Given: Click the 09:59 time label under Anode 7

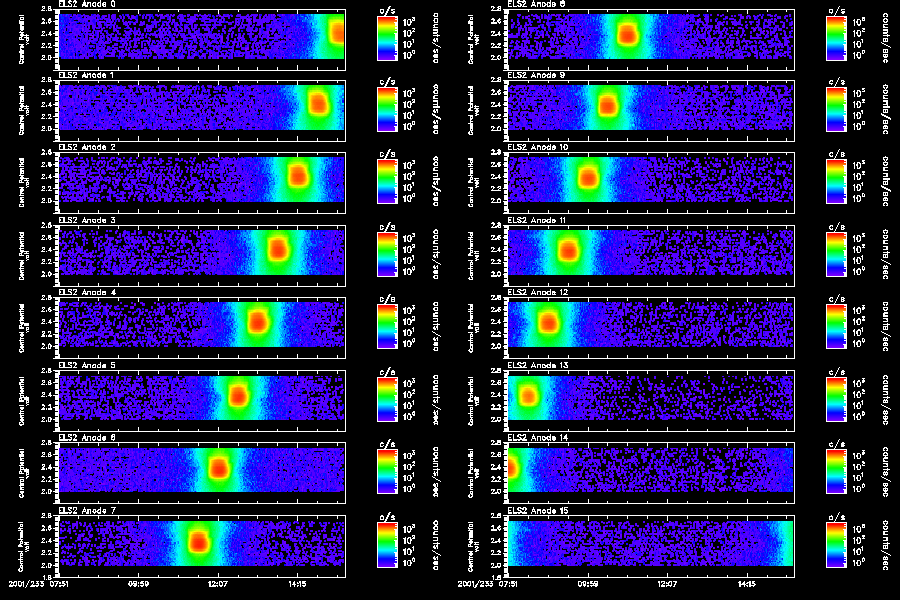Looking at the screenshot, I should click(138, 584).
